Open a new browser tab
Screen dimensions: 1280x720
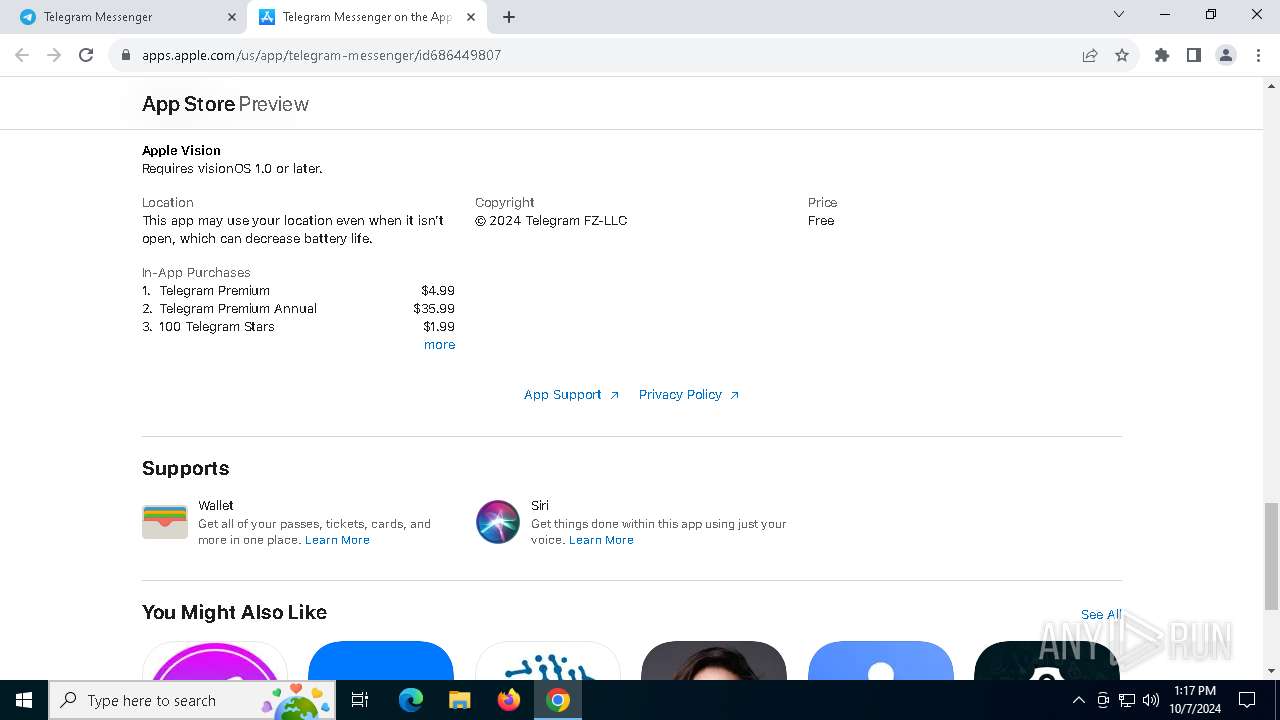tap(509, 17)
